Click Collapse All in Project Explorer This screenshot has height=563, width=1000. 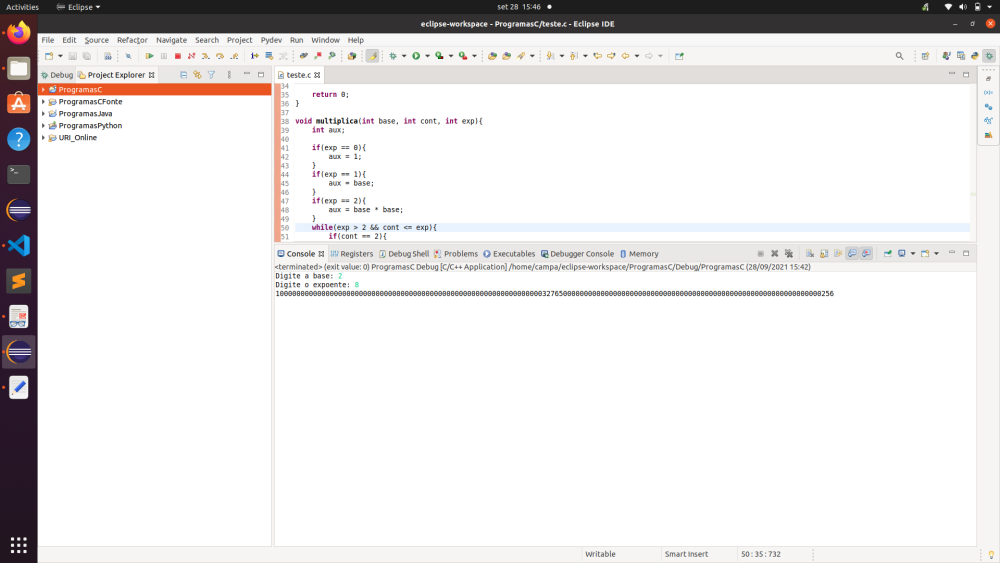click(183, 75)
